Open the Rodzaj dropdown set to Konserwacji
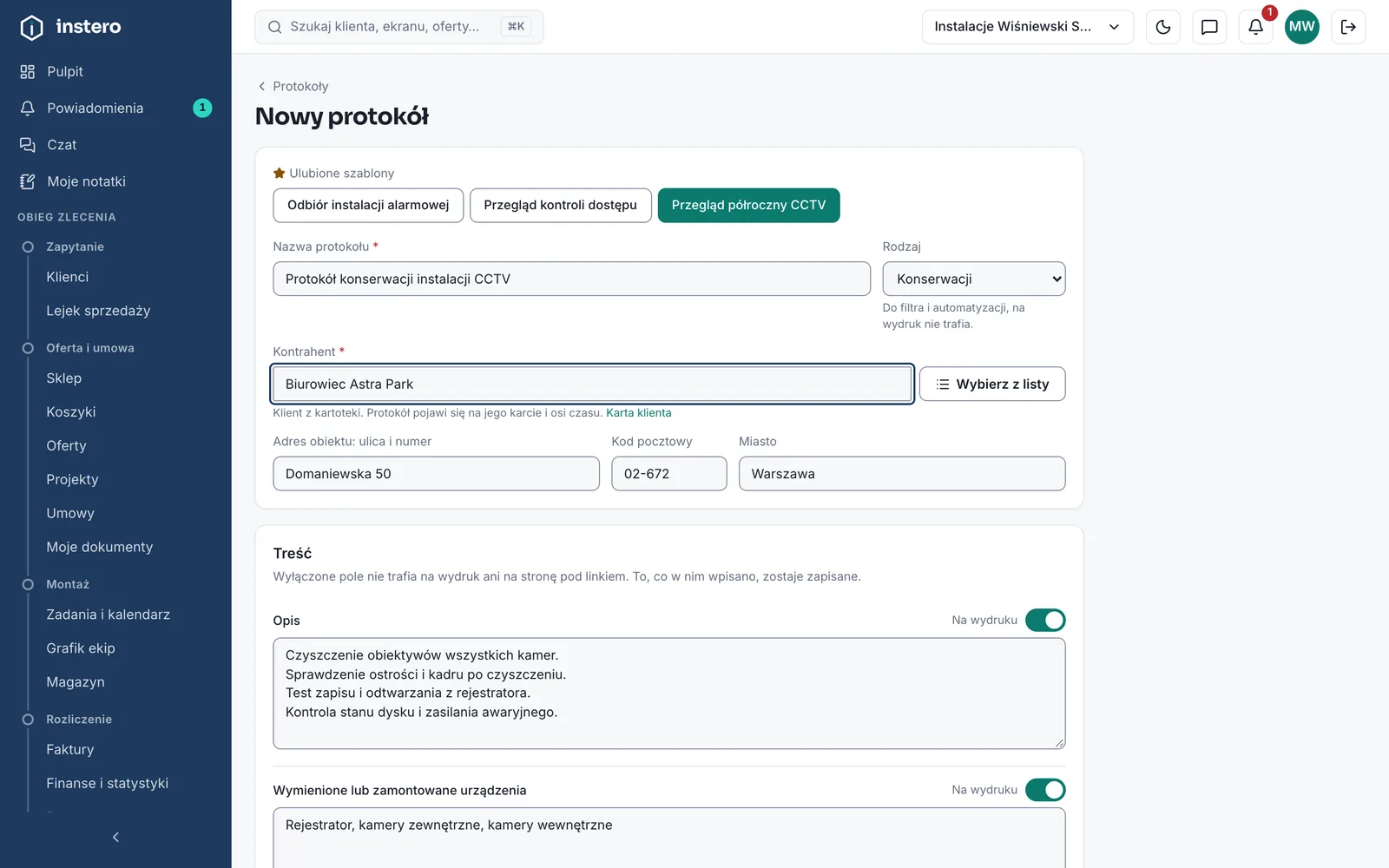 coord(974,279)
